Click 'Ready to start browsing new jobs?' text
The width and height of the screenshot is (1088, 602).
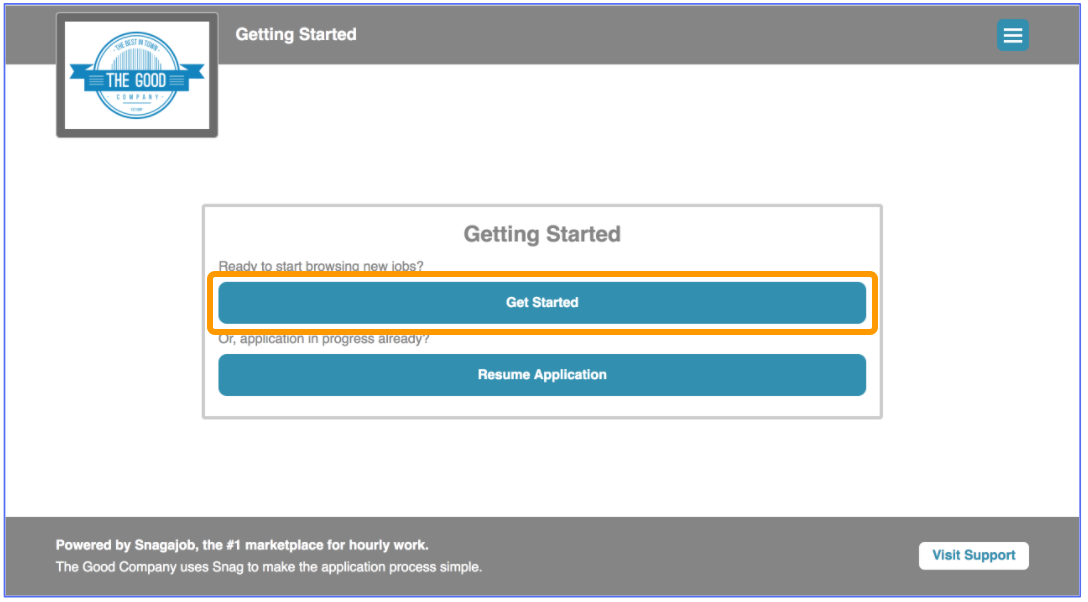pos(321,266)
